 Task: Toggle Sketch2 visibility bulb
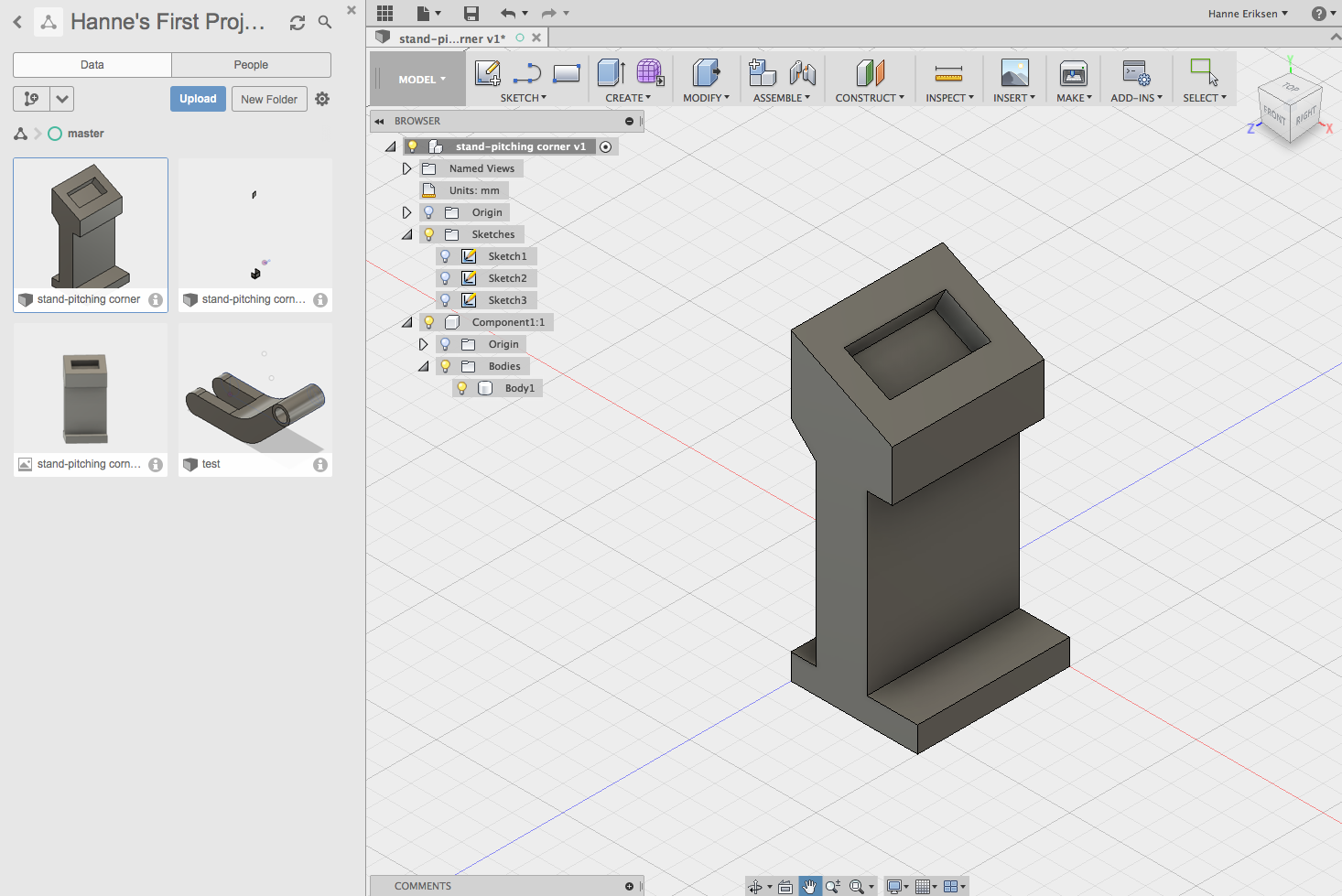click(446, 278)
